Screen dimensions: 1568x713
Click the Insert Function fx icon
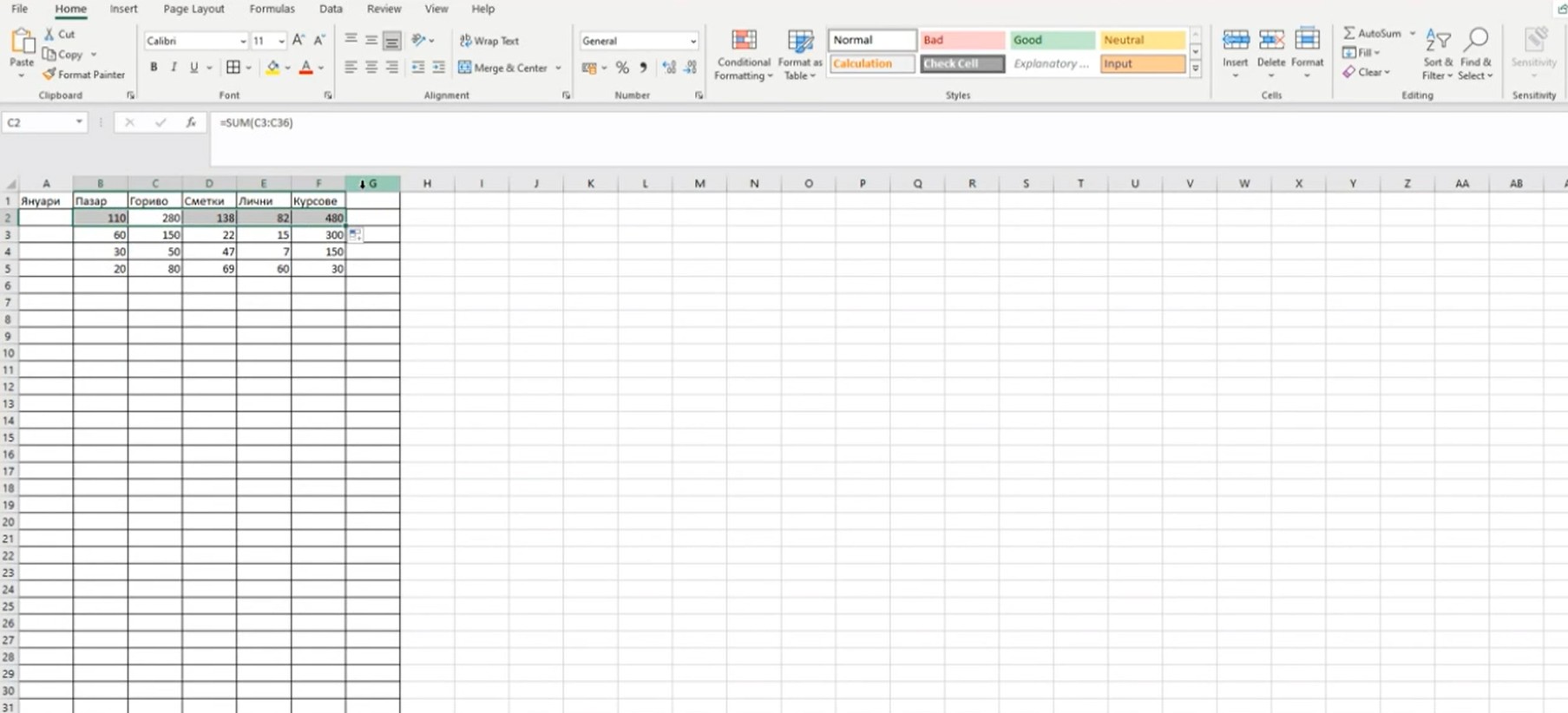[x=190, y=123]
